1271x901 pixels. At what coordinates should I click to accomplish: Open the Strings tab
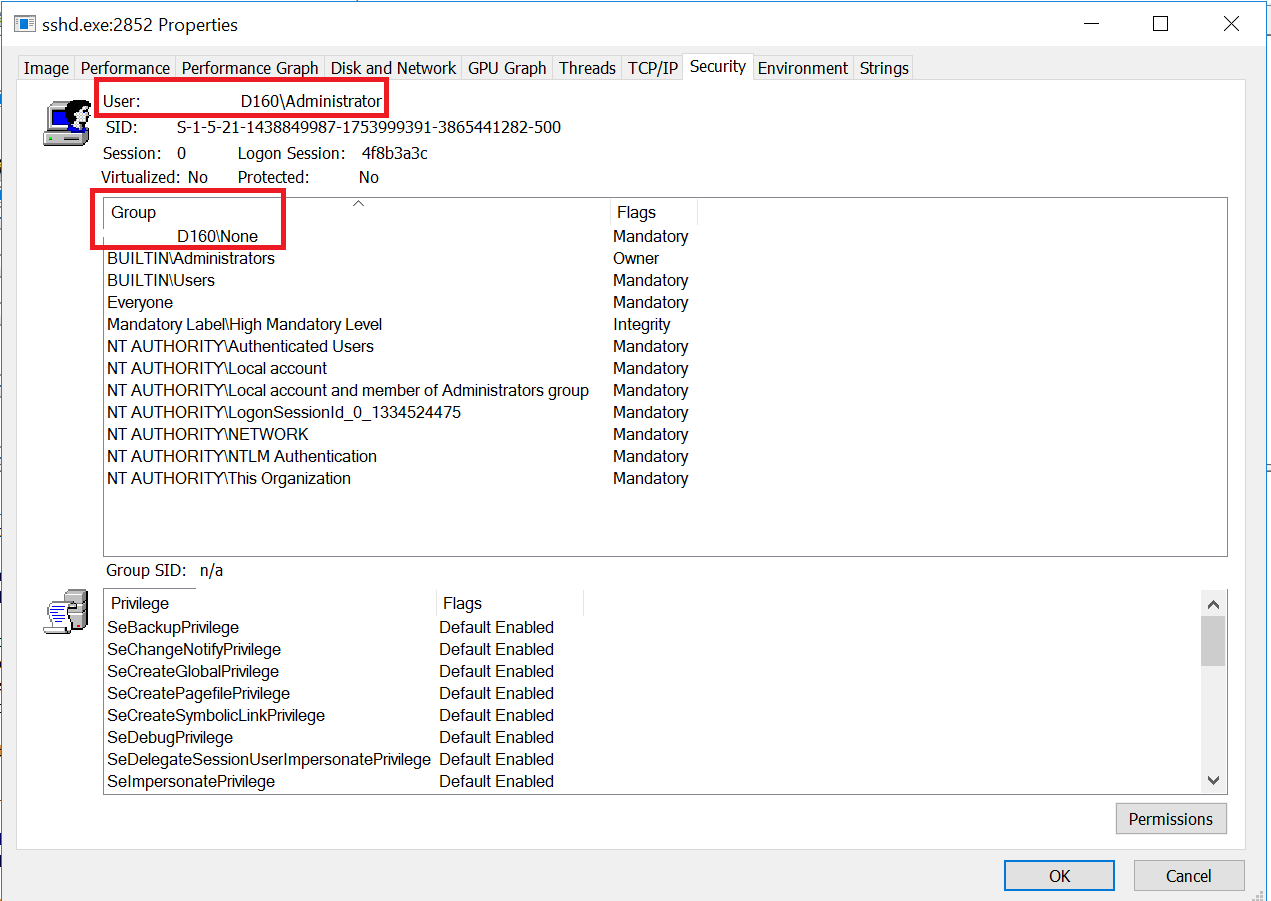(883, 67)
